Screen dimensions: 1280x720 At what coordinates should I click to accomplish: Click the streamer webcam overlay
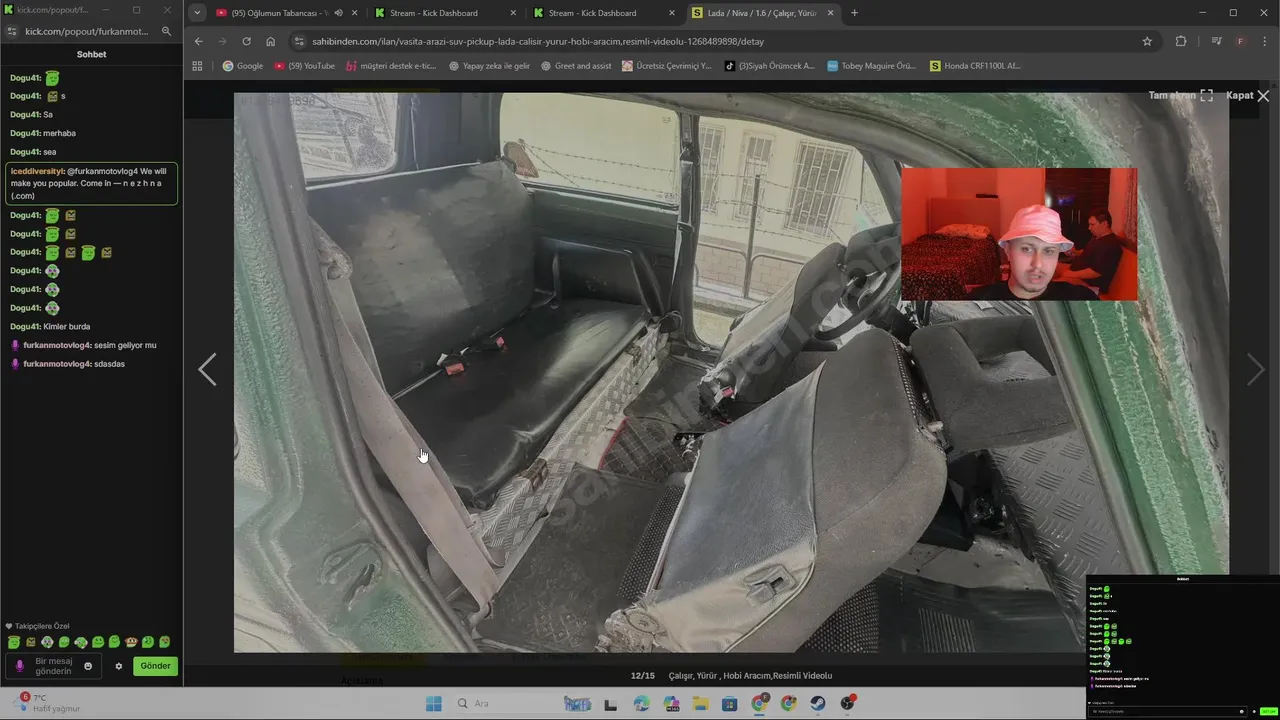point(1019,234)
